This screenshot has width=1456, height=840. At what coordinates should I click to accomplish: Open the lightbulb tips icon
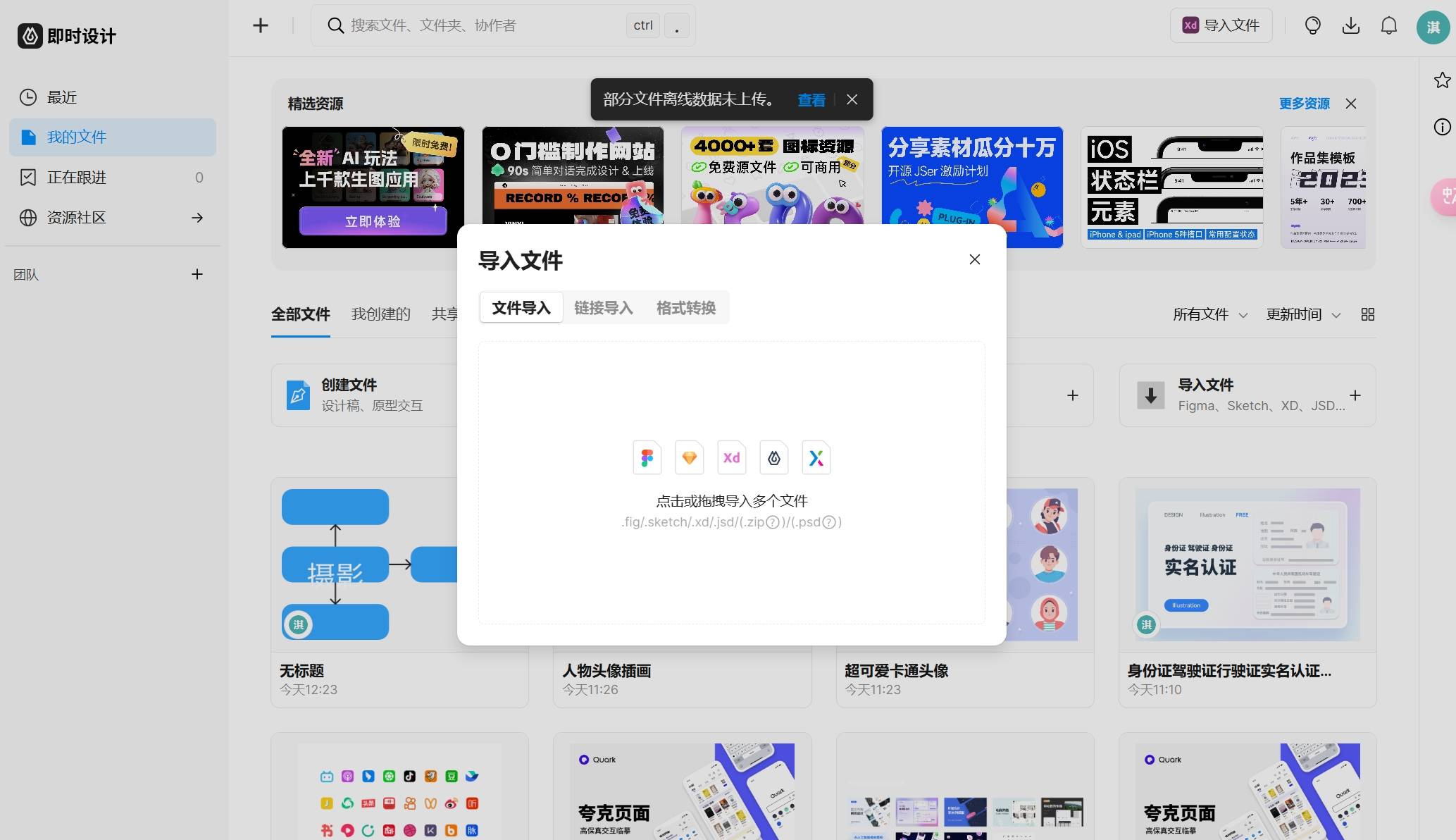coord(1312,25)
